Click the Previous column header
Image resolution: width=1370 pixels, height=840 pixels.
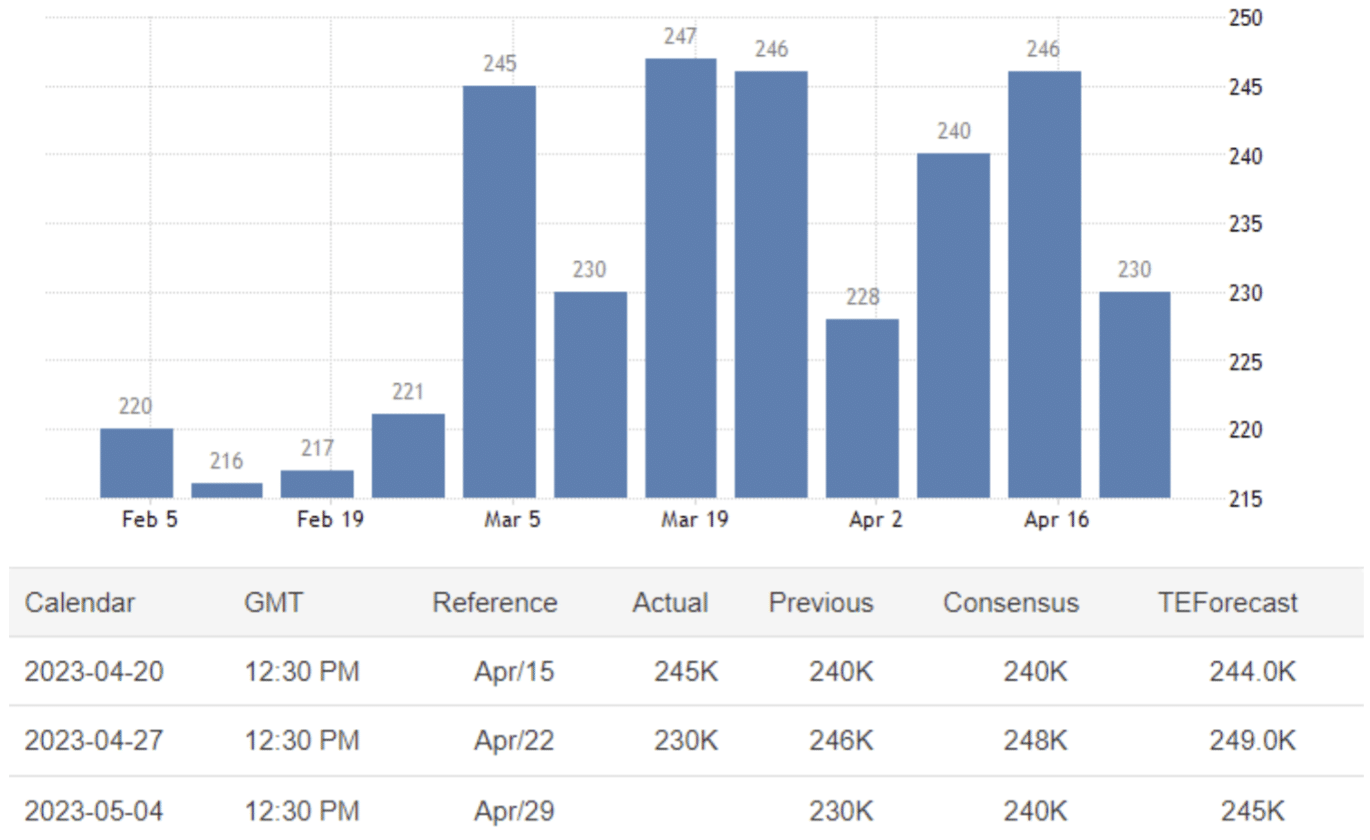pyautogui.click(x=820, y=603)
